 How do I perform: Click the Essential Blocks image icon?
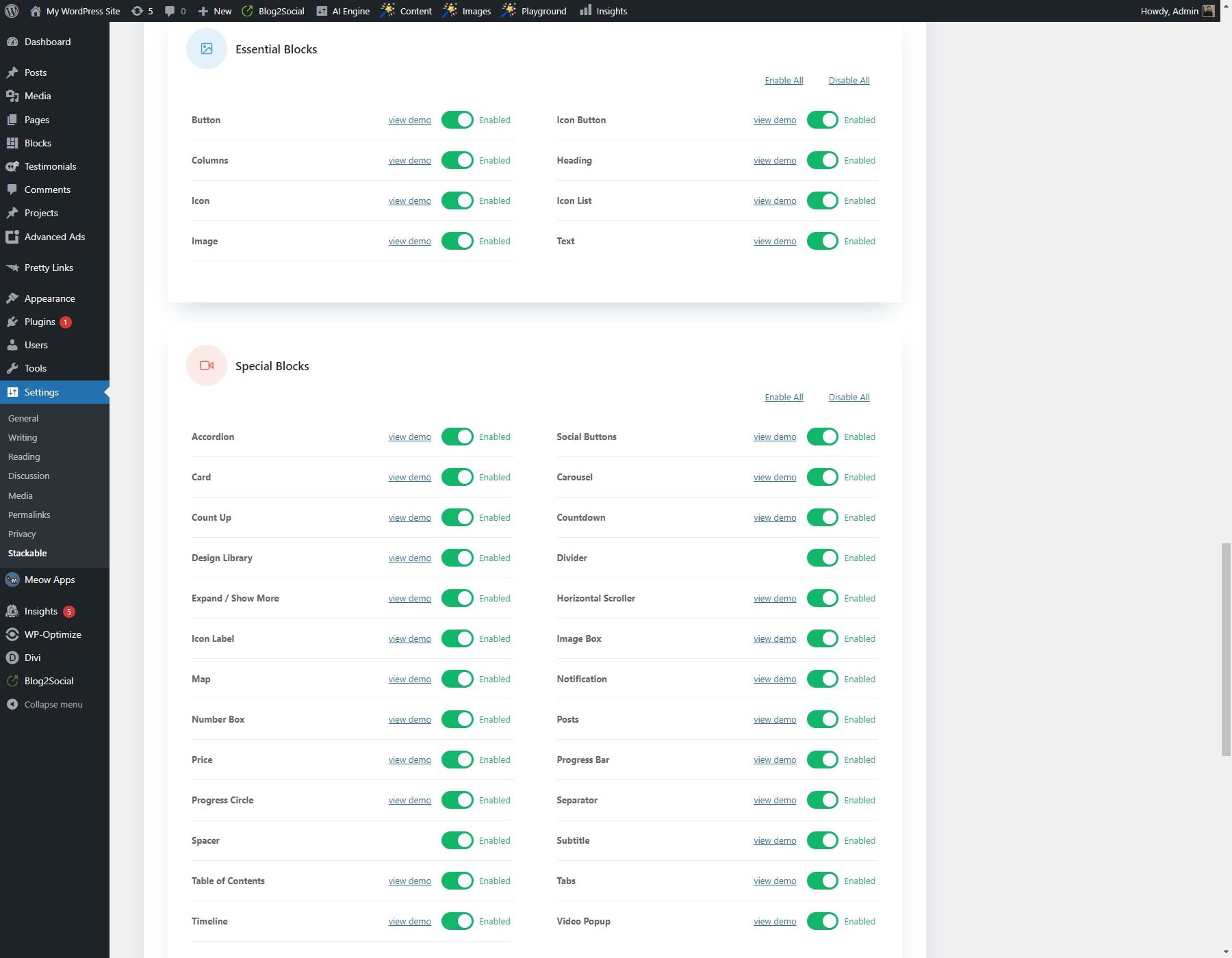pyautogui.click(x=206, y=49)
